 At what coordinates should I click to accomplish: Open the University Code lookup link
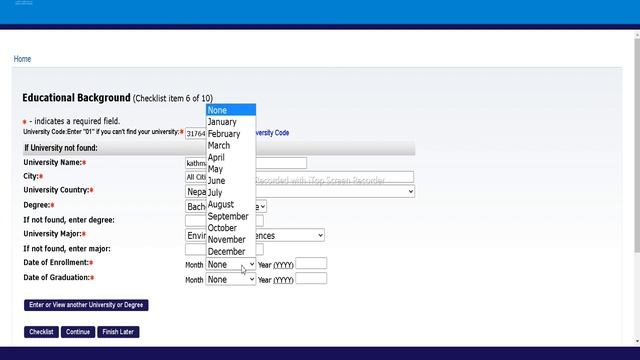pyautogui.click(x=272, y=133)
